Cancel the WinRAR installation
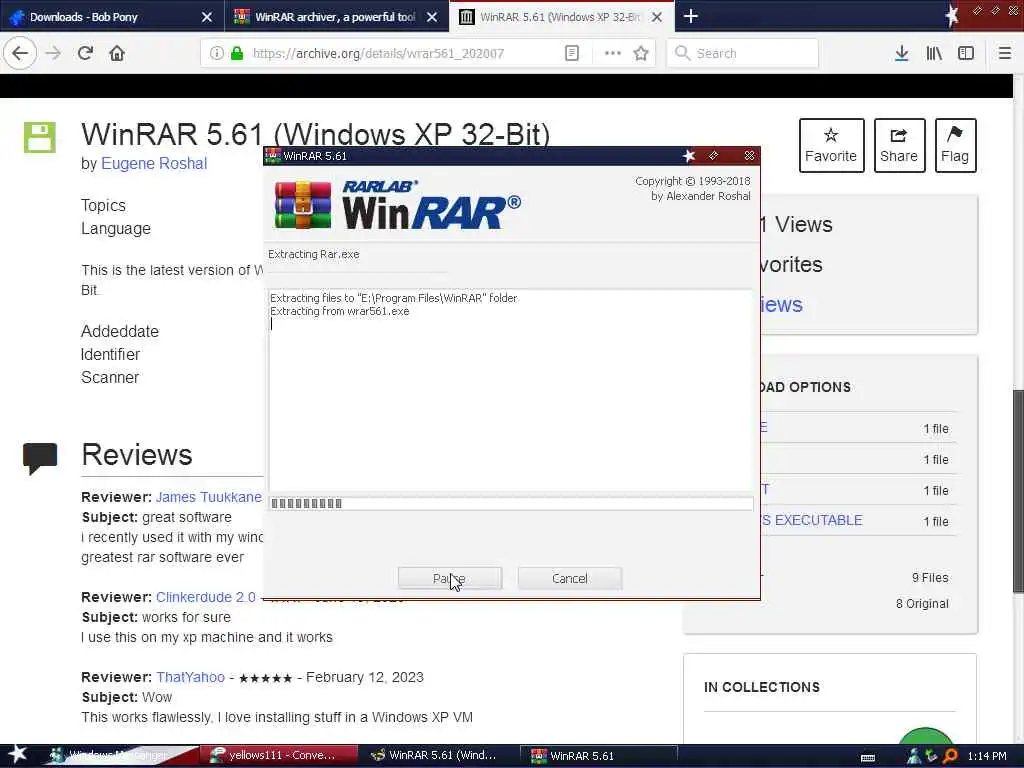The height and width of the screenshot is (768, 1024). pos(570,578)
